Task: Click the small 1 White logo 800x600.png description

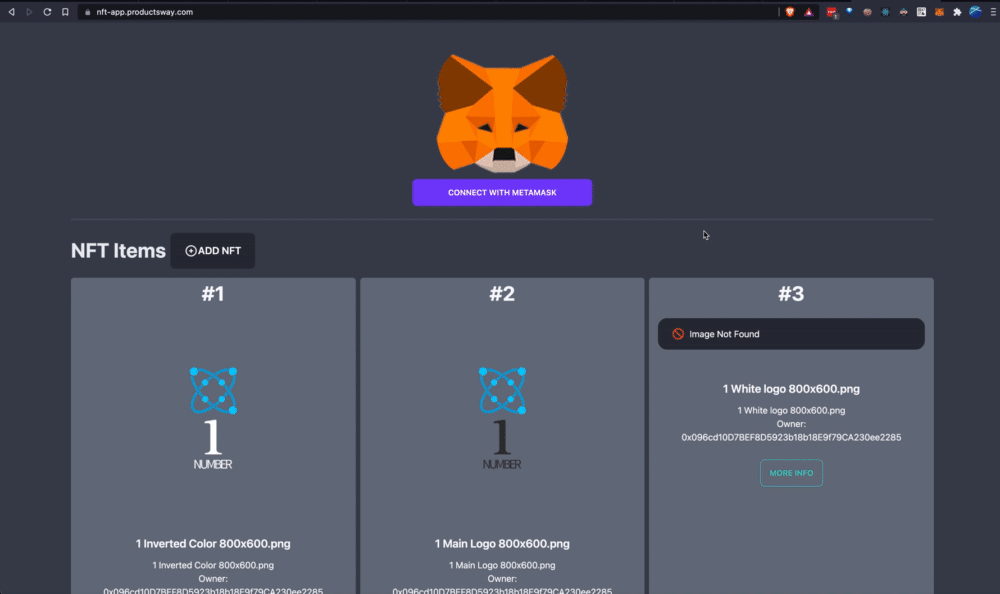Action: [791, 410]
